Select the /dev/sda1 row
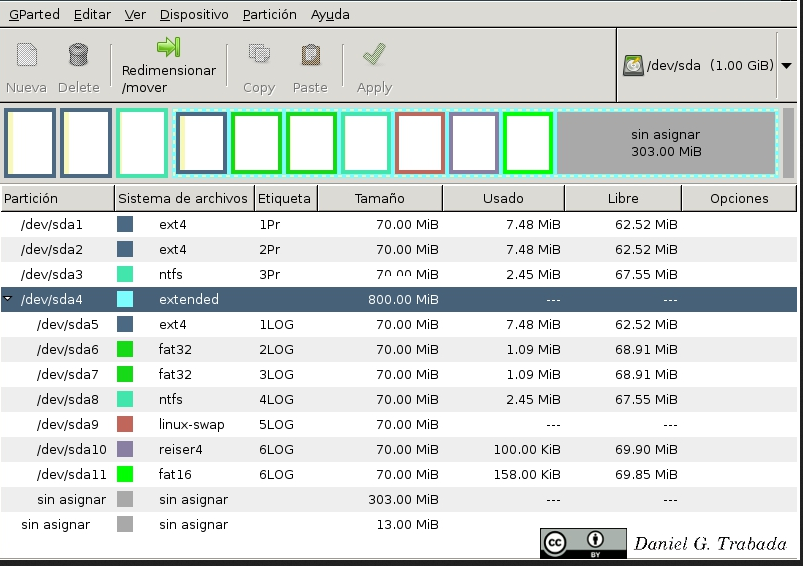 point(398,224)
